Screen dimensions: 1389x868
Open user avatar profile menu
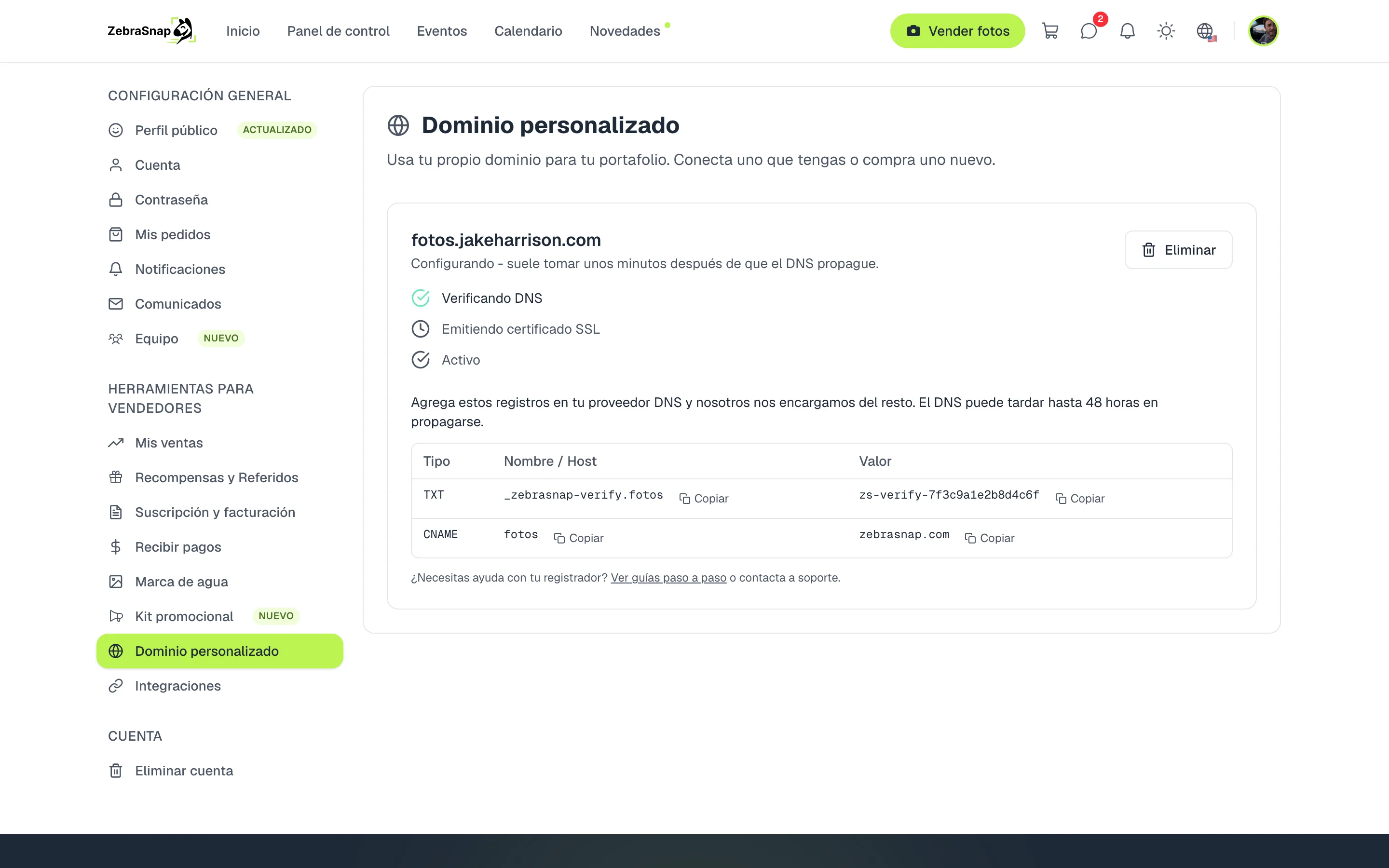click(x=1263, y=31)
